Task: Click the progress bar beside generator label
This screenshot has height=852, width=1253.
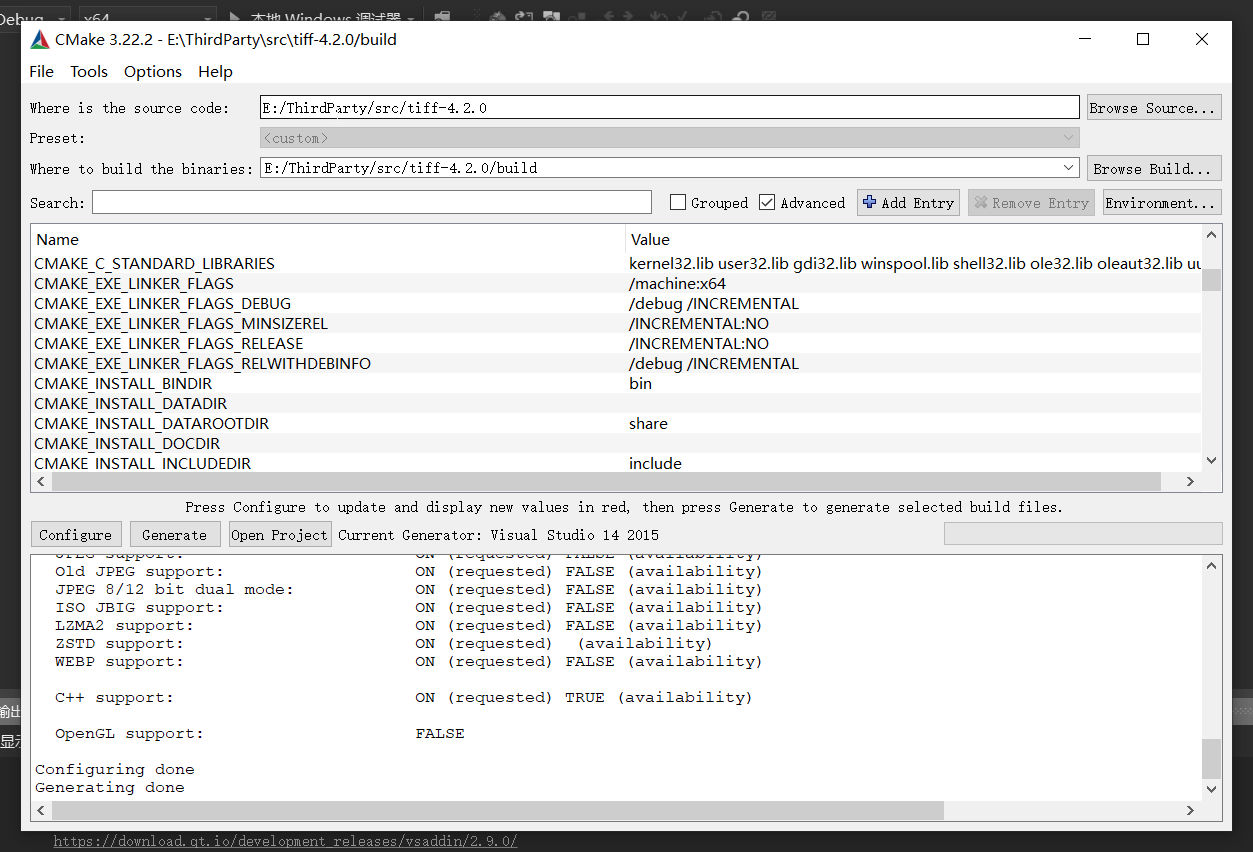Action: (1083, 534)
